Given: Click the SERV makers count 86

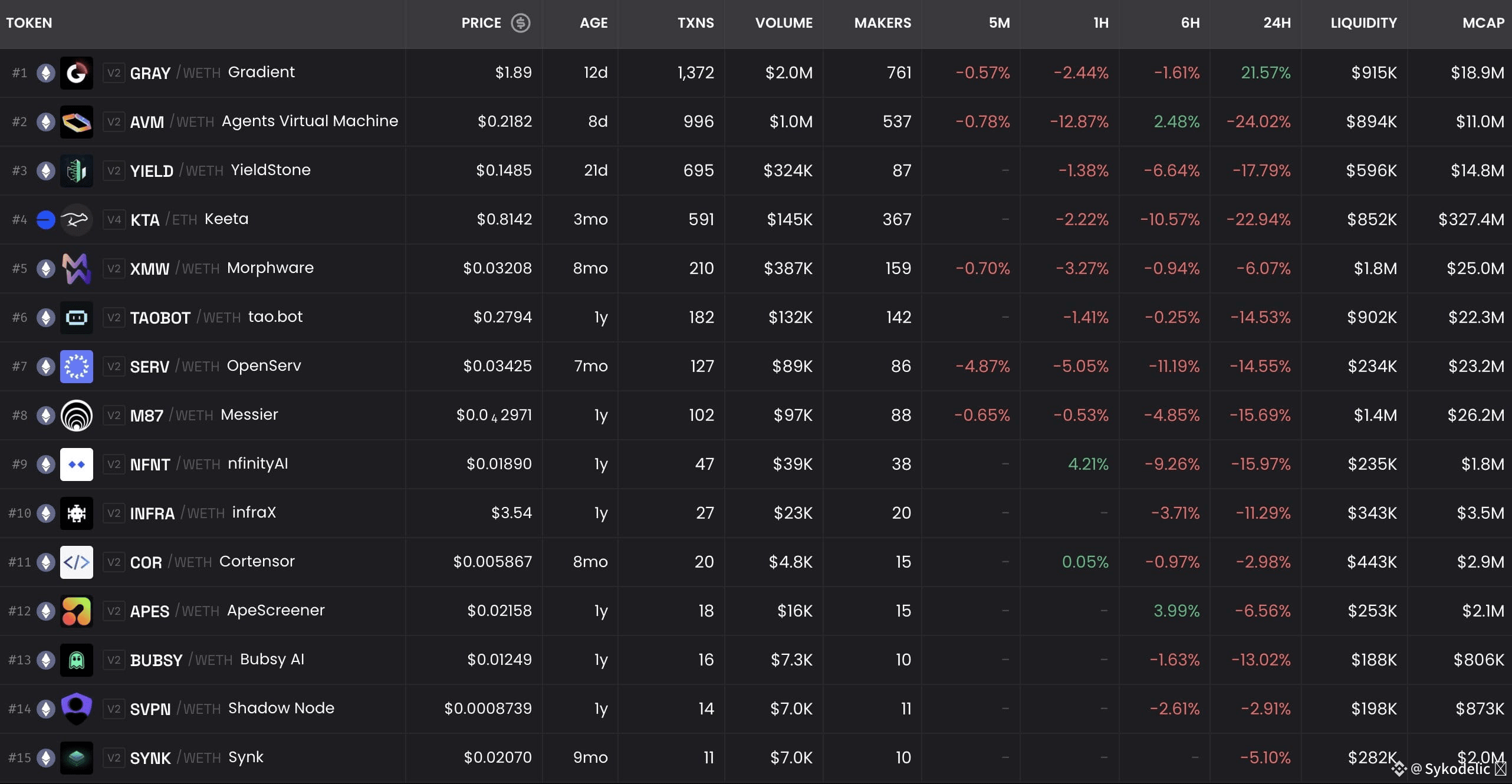Looking at the screenshot, I should coord(901,366).
